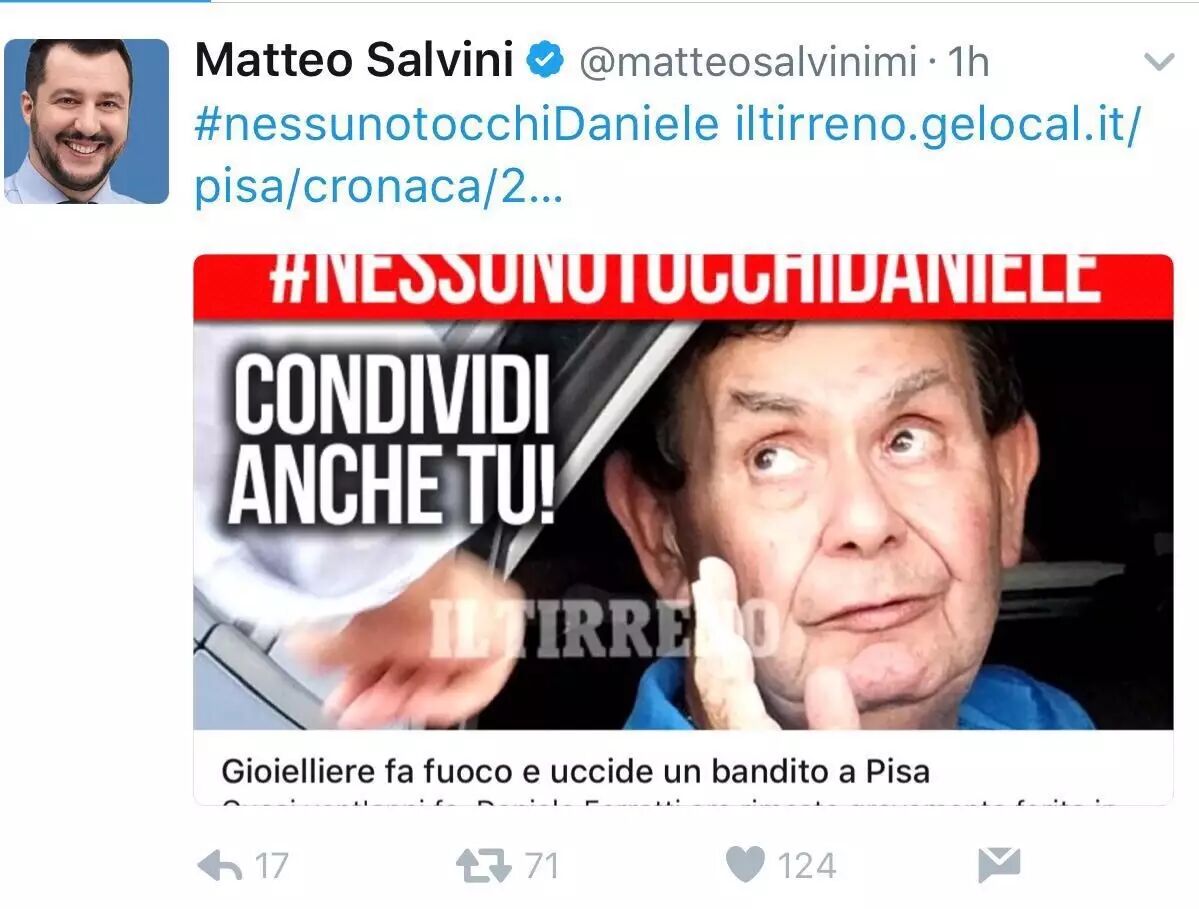Expand the tweet options chevron
1199x909 pixels.
pos(1158,62)
